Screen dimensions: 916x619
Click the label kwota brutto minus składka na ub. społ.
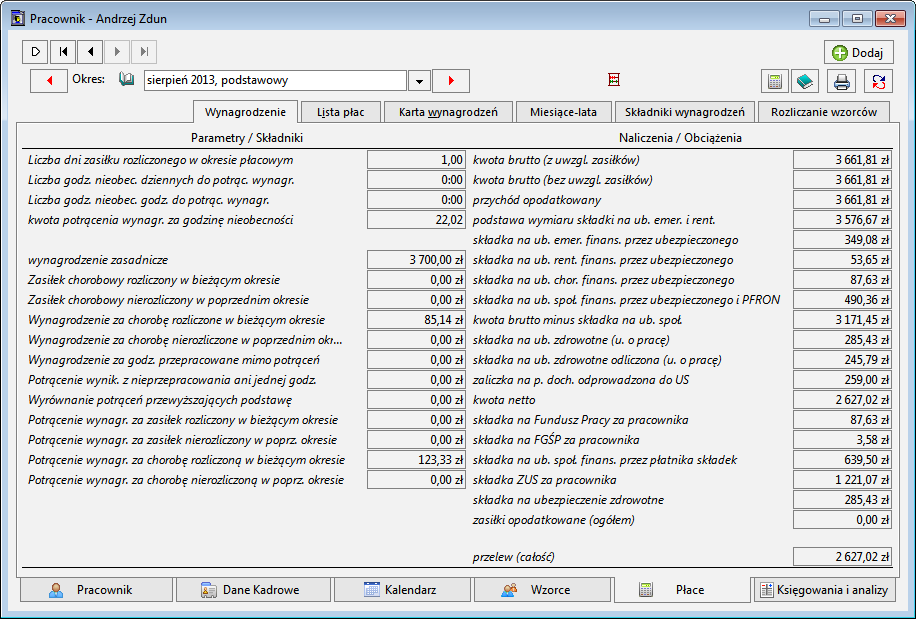(578, 320)
